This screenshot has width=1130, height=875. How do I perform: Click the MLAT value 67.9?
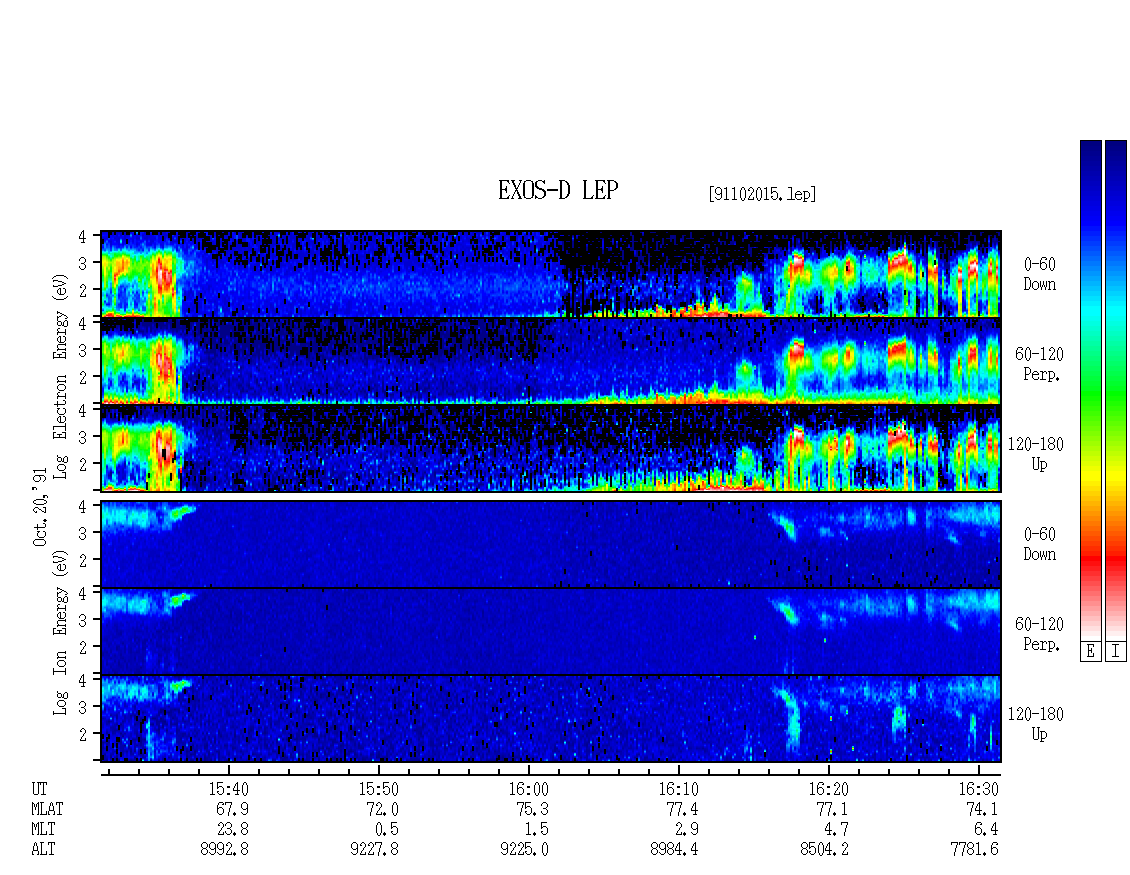pyautogui.click(x=232, y=809)
